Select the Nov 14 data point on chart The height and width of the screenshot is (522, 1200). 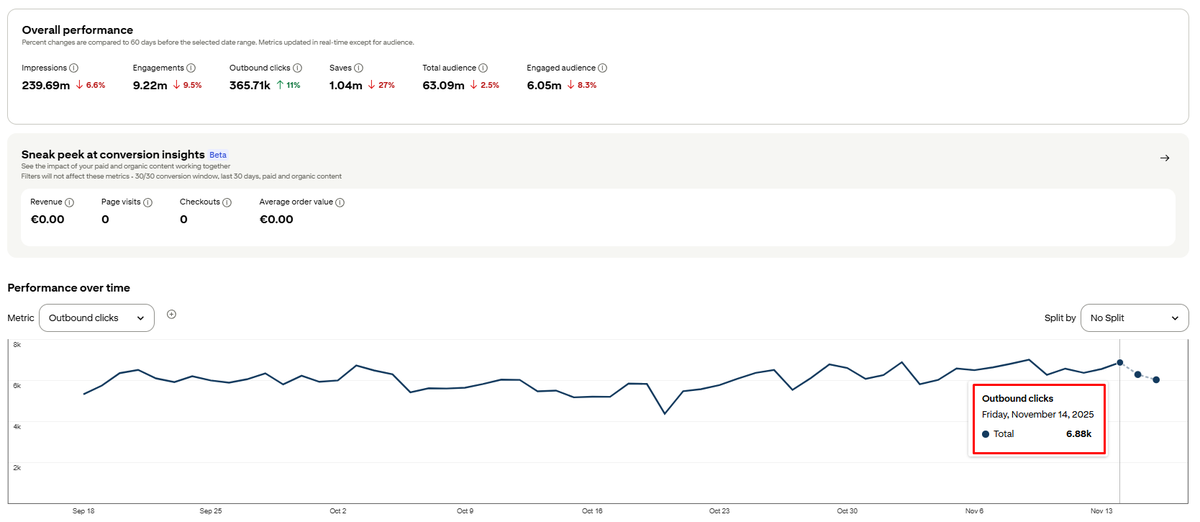pos(1120,363)
